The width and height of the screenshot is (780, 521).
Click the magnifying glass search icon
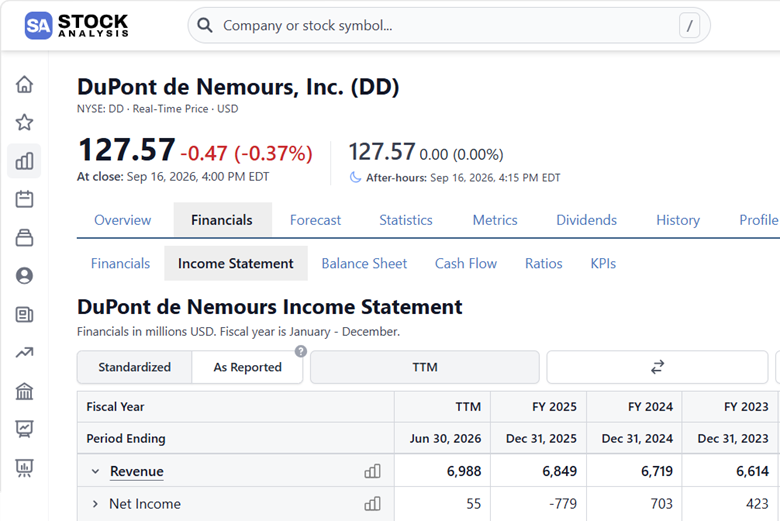point(205,25)
